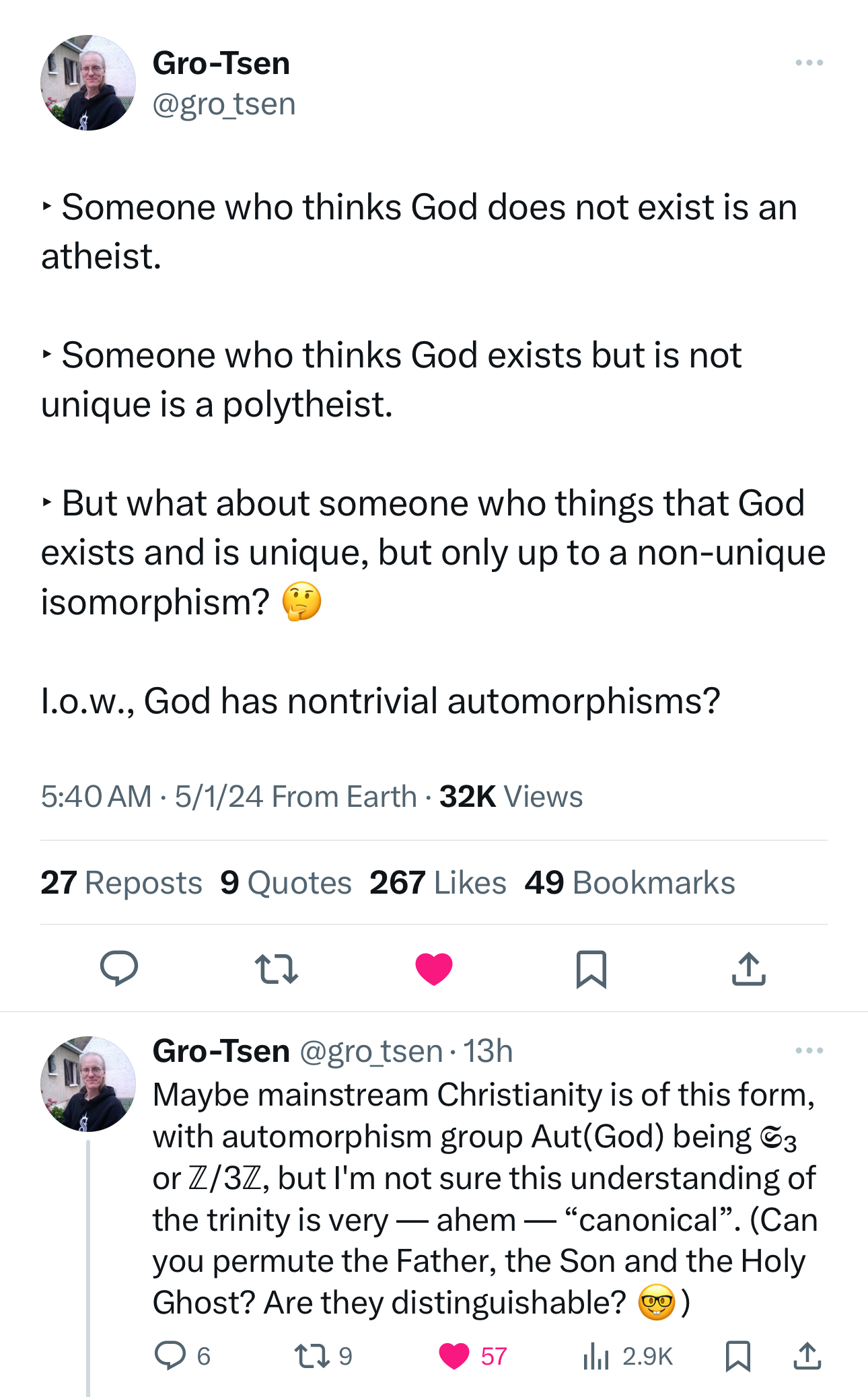The width and height of the screenshot is (868, 1397).
Task: Share the main tweet
Action: click(749, 969)
